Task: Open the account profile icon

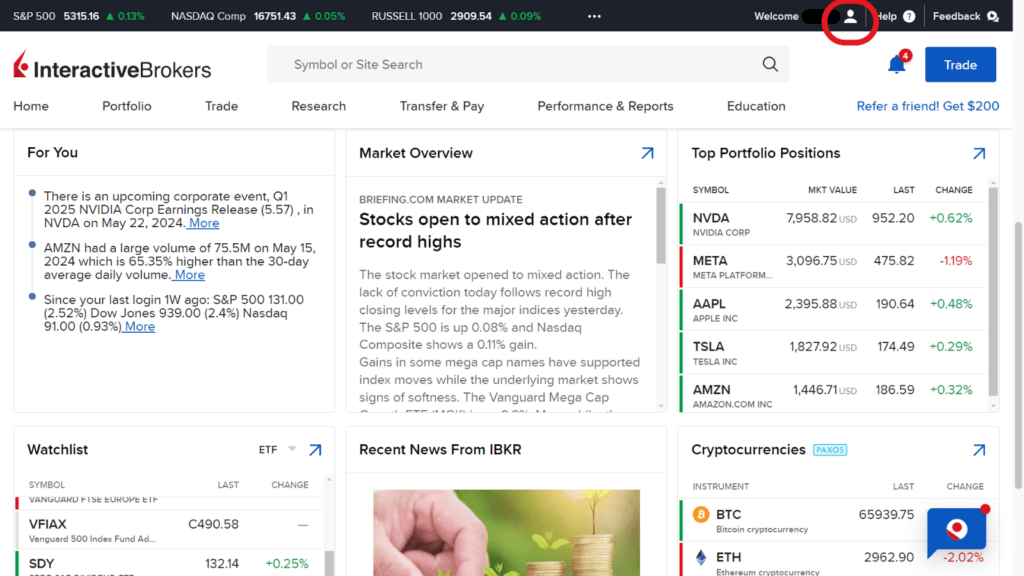Action: (849, 16)
